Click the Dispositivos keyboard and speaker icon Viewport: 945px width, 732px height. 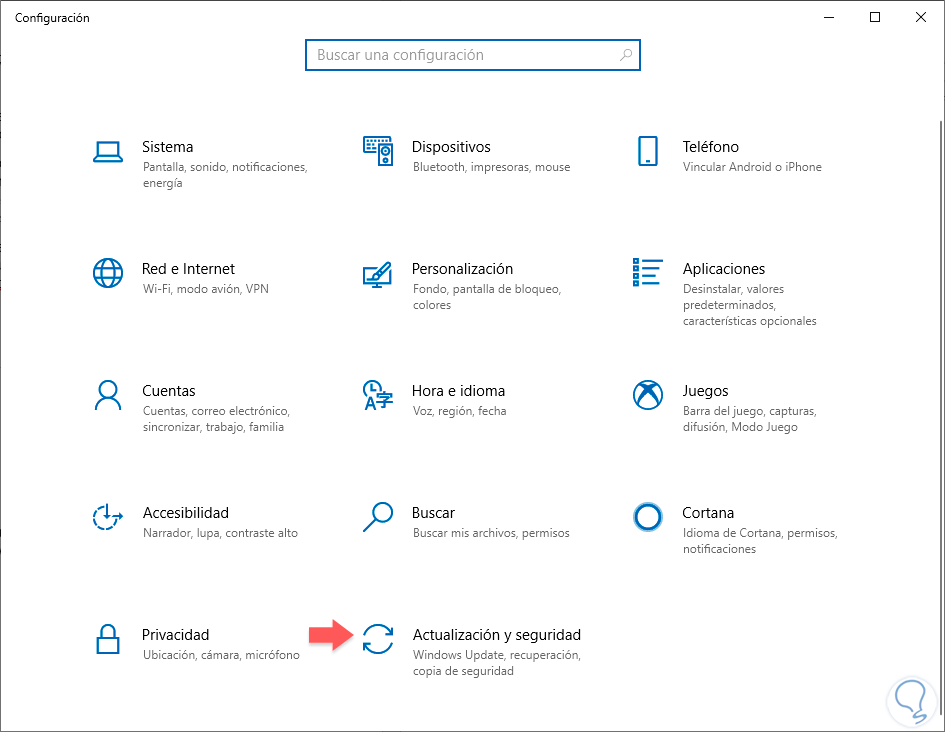(378, 151)
